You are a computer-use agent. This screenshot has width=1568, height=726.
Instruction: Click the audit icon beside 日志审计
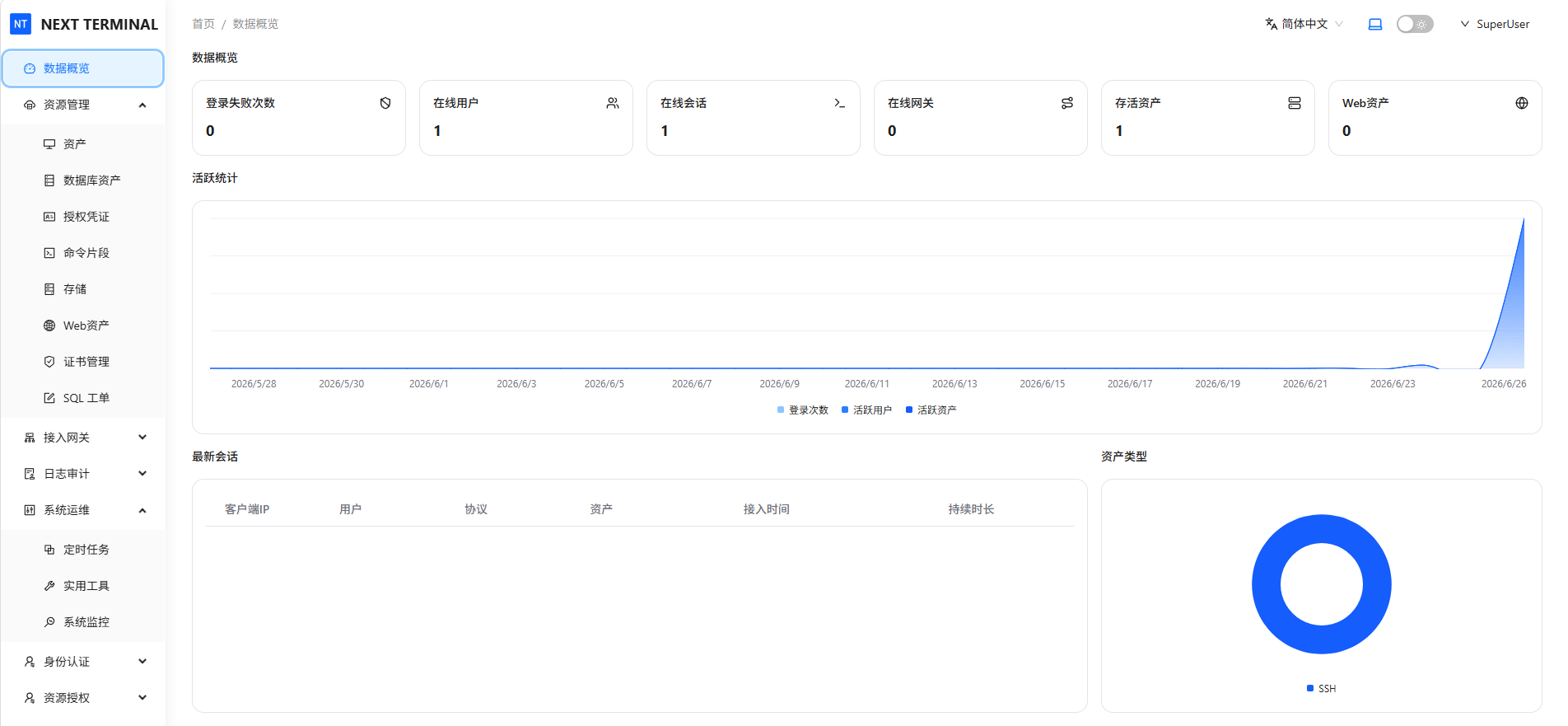point(30,474)
